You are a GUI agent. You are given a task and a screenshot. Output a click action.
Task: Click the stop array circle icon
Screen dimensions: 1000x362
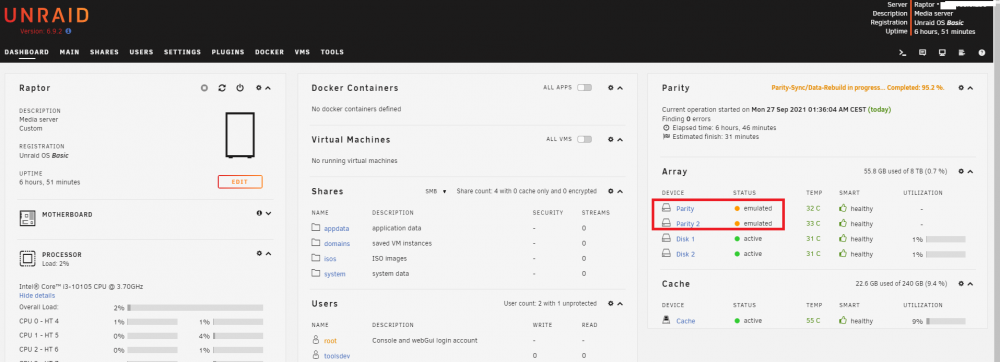coord(204,88)
